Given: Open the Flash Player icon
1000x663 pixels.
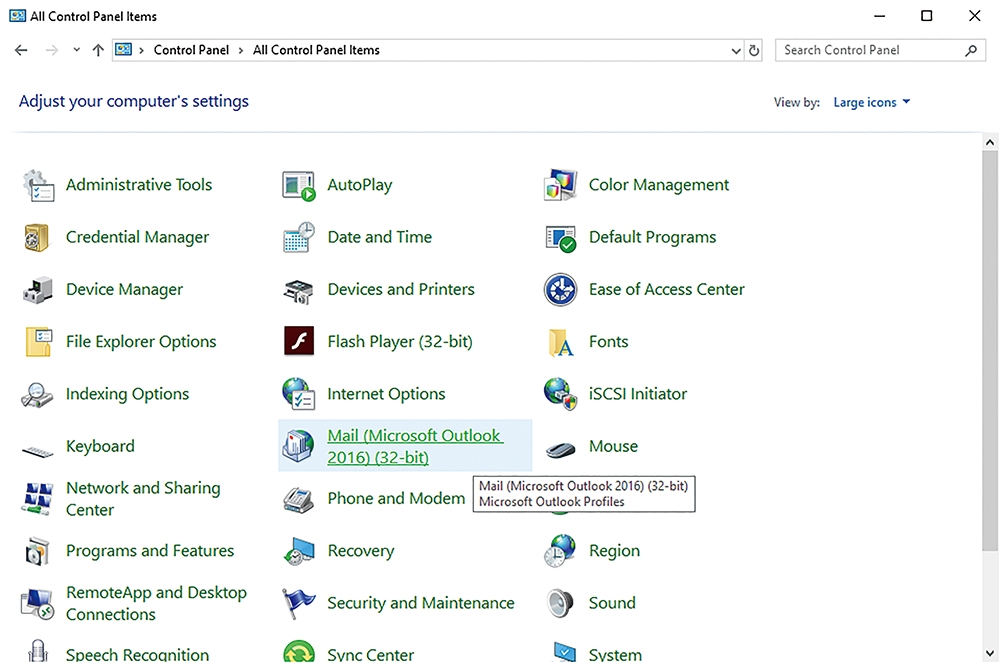Looking at the screenshot, I should click(x=298, y=341).
